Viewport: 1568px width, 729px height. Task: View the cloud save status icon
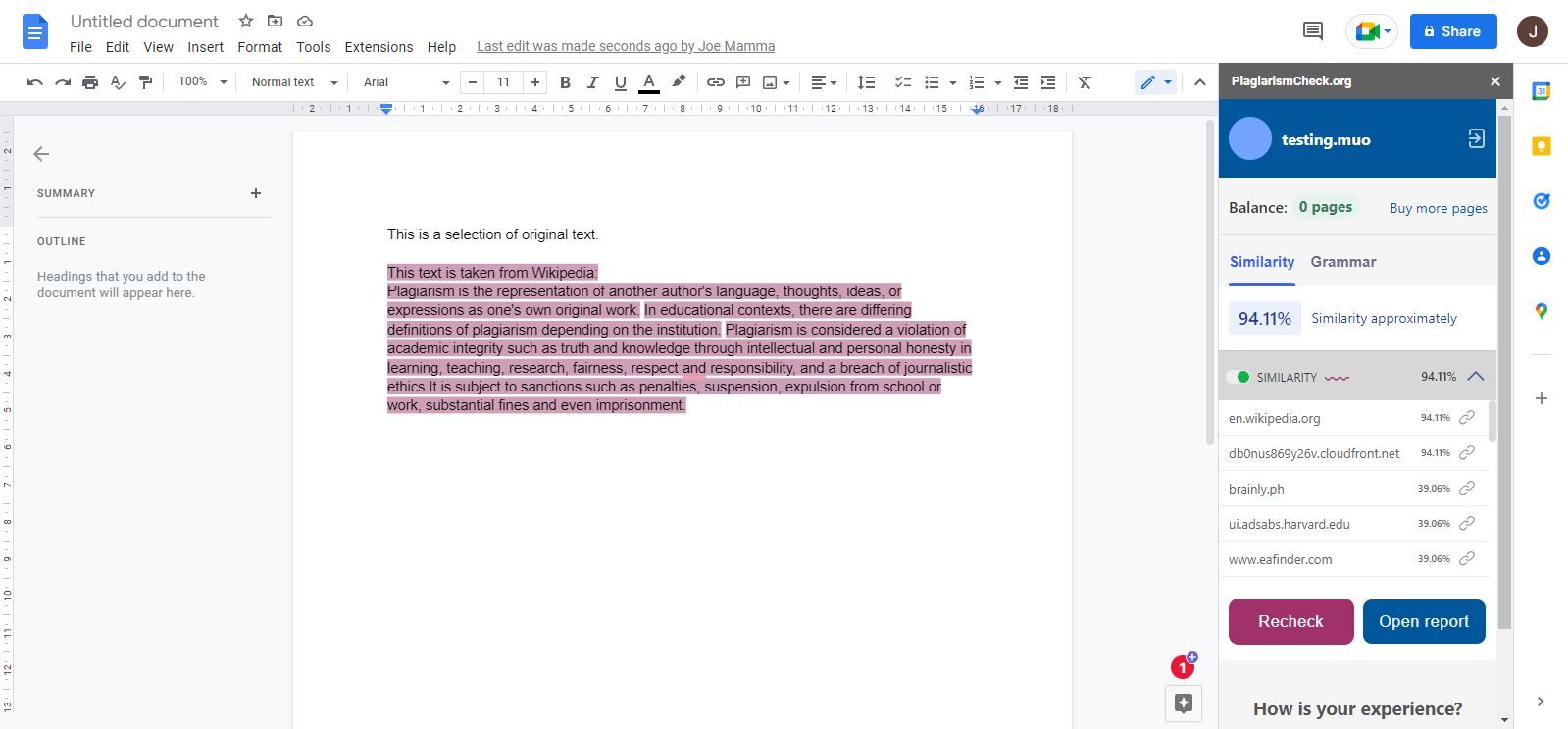305,21
